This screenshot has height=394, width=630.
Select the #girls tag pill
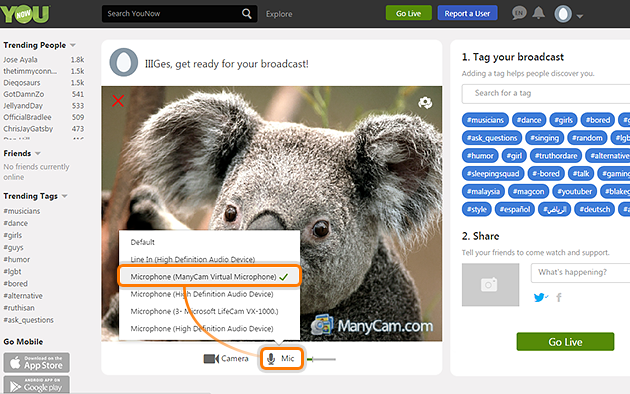tap(563, 120)
